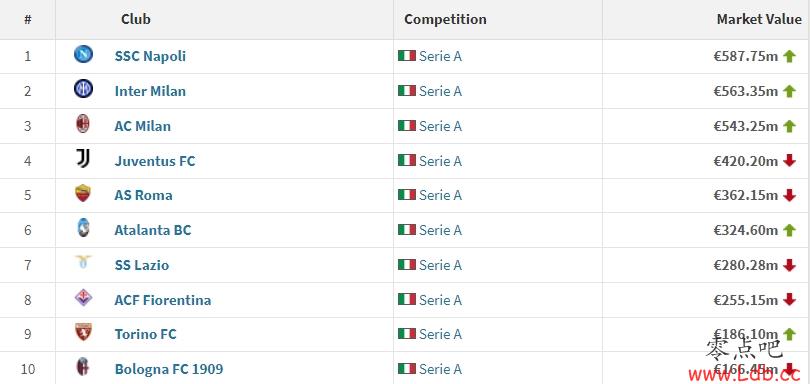Click the SS Lazio eagle crest
Image resolution: width=810 pixels, height=384 pixels.
[x=83, y=262]
